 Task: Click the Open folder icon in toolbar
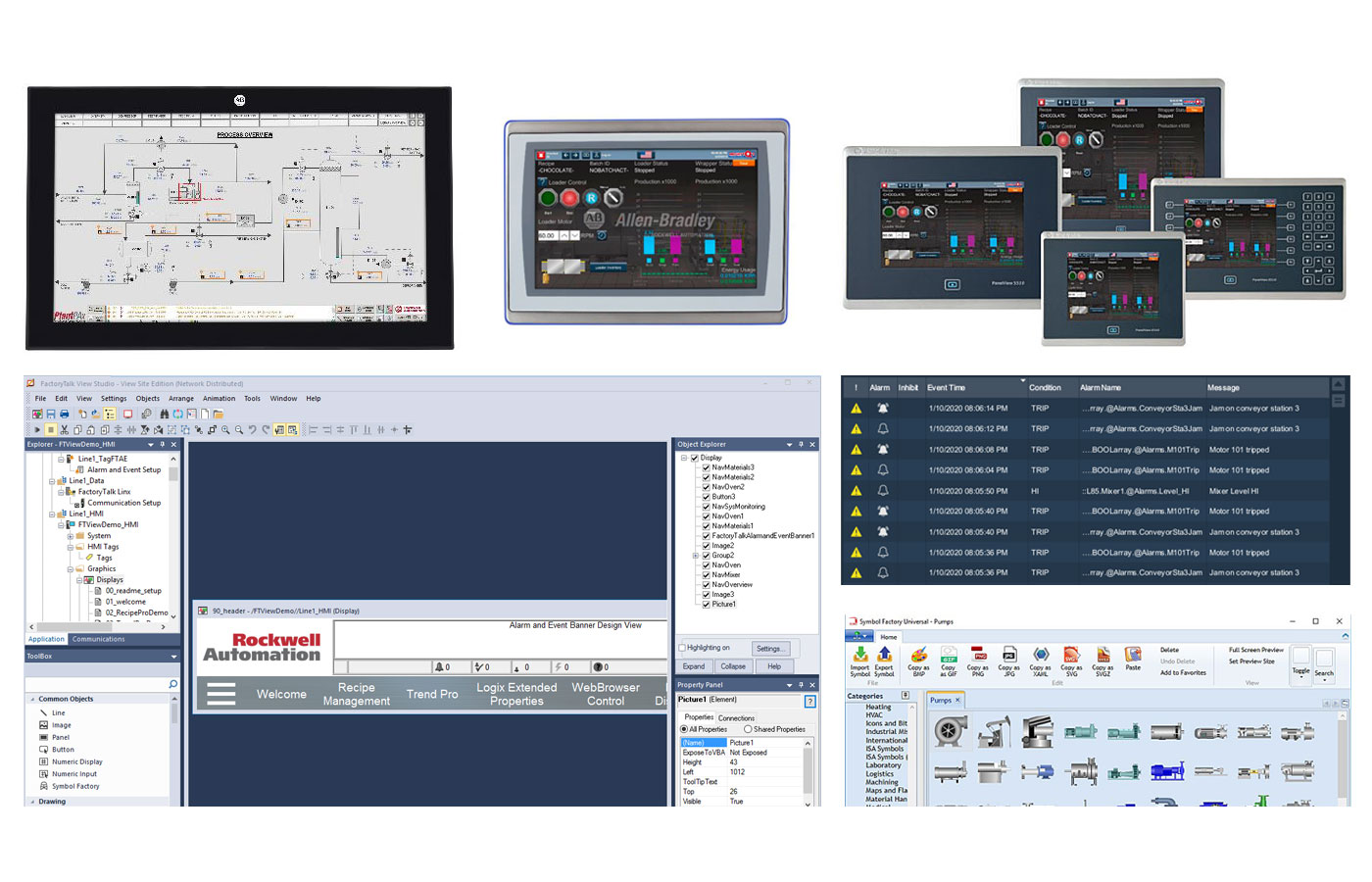(x=218, y=415)
